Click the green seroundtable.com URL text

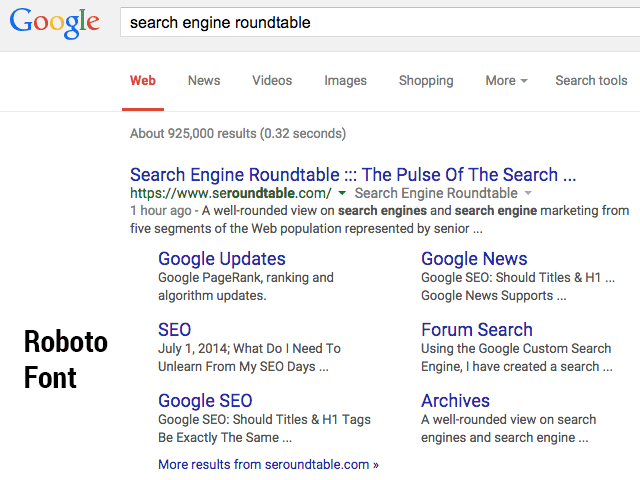pos(230,193)
